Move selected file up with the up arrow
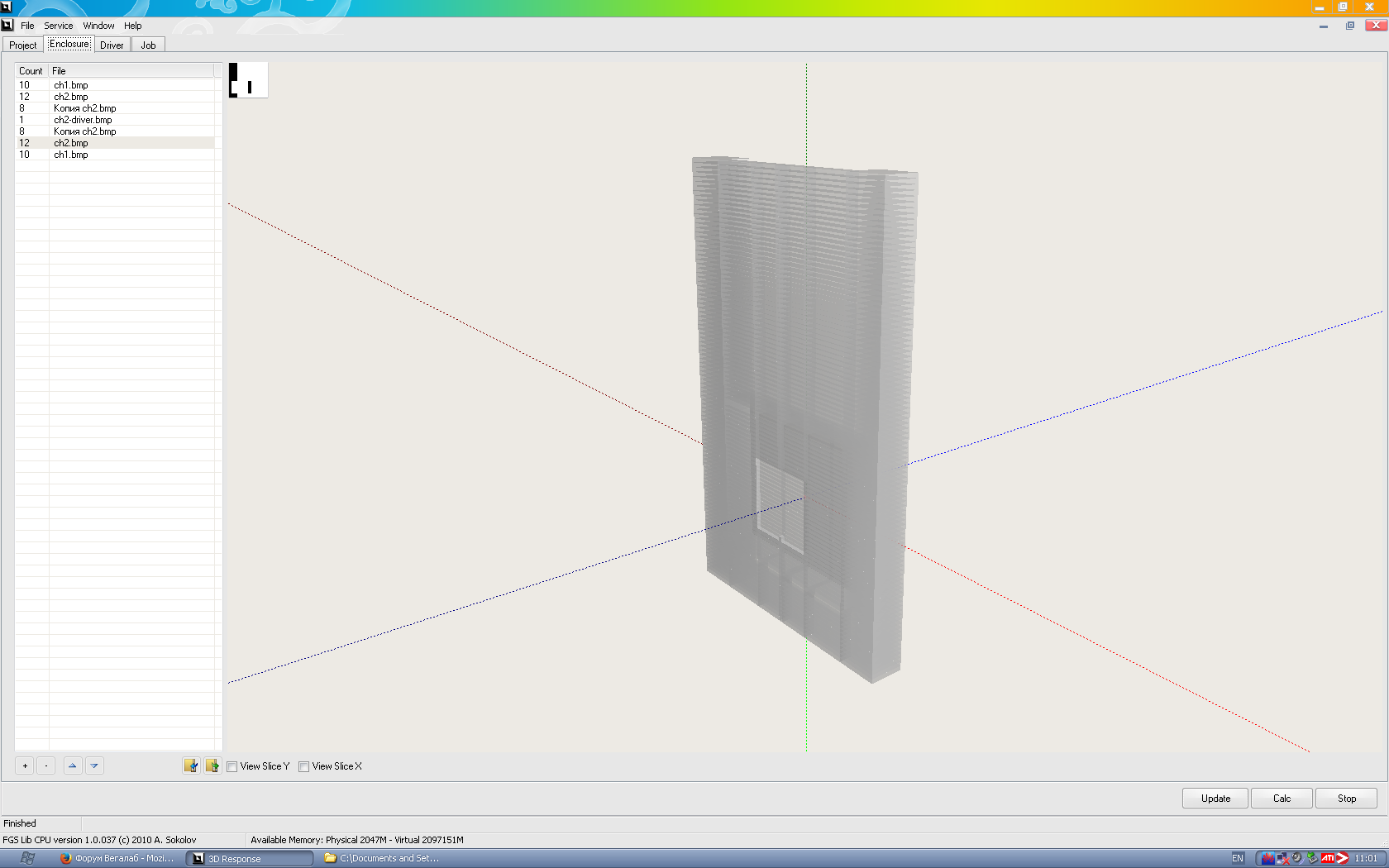The image size is (1389, 868). pyautogui.click(x=73, y=765)
